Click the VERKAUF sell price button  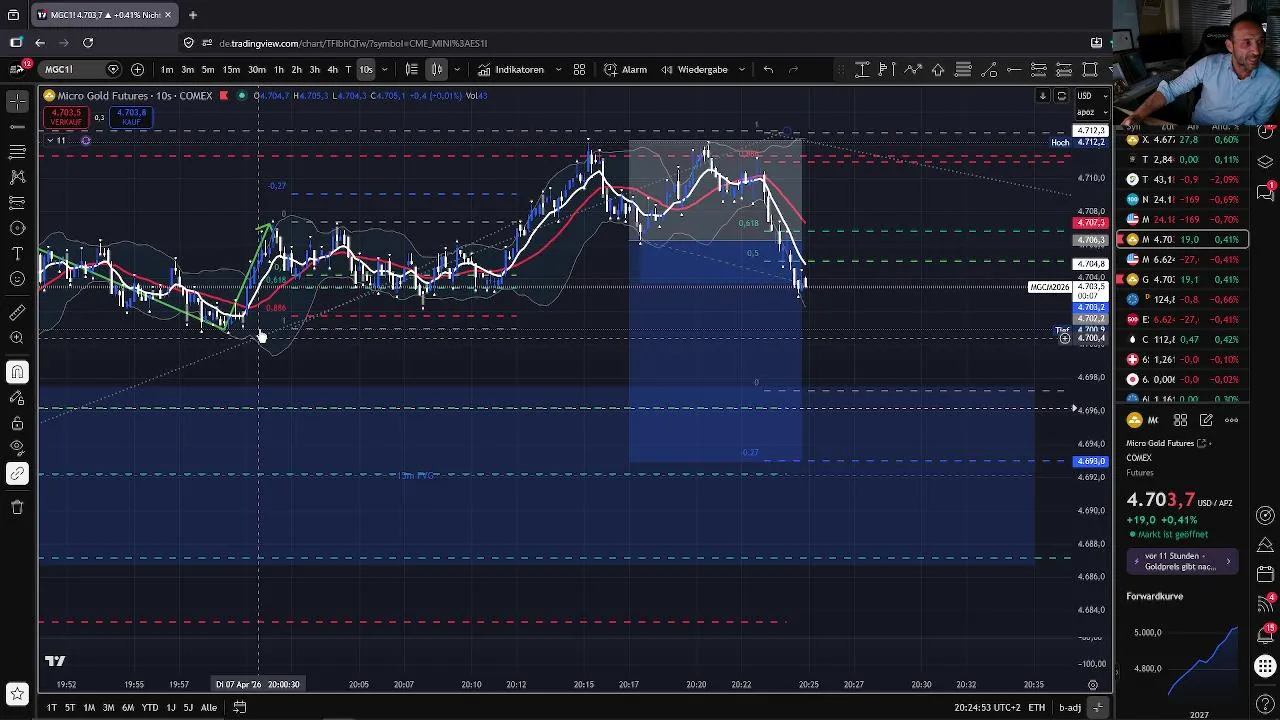66,117
